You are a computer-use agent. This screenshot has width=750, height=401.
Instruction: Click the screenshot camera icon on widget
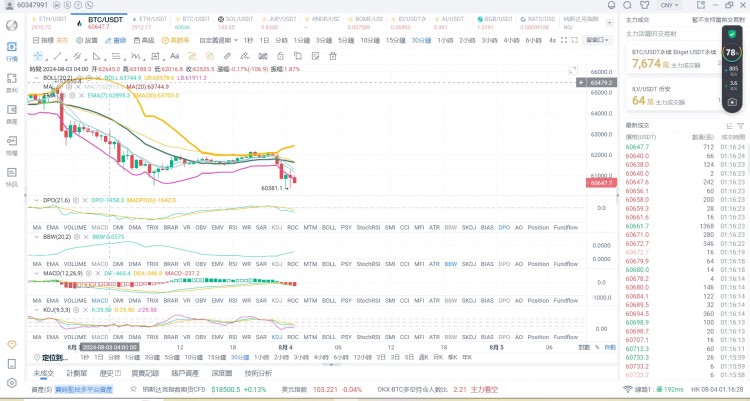click(732, 102)
